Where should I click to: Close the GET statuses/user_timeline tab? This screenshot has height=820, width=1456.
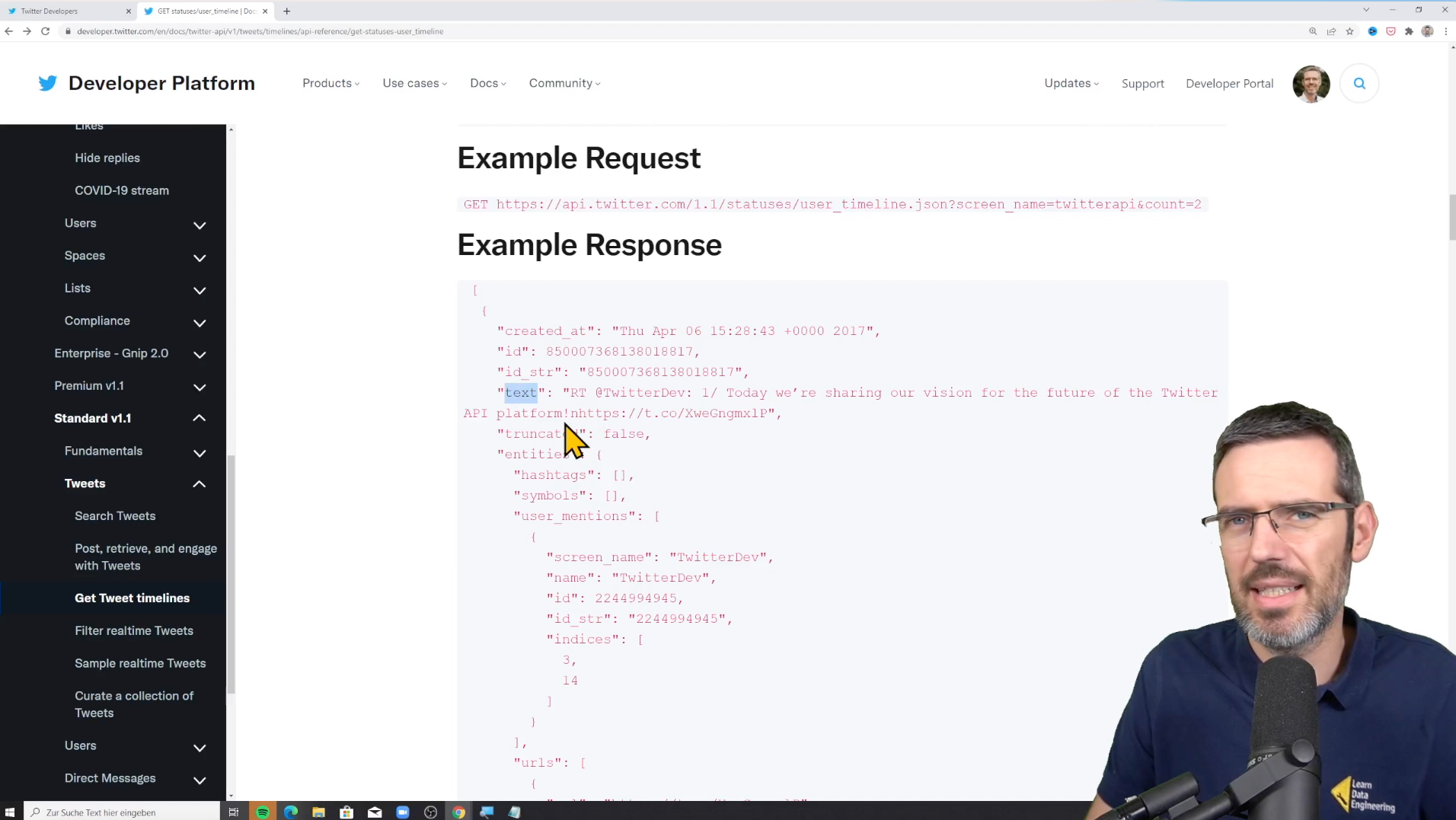click(x=265, y=11)
